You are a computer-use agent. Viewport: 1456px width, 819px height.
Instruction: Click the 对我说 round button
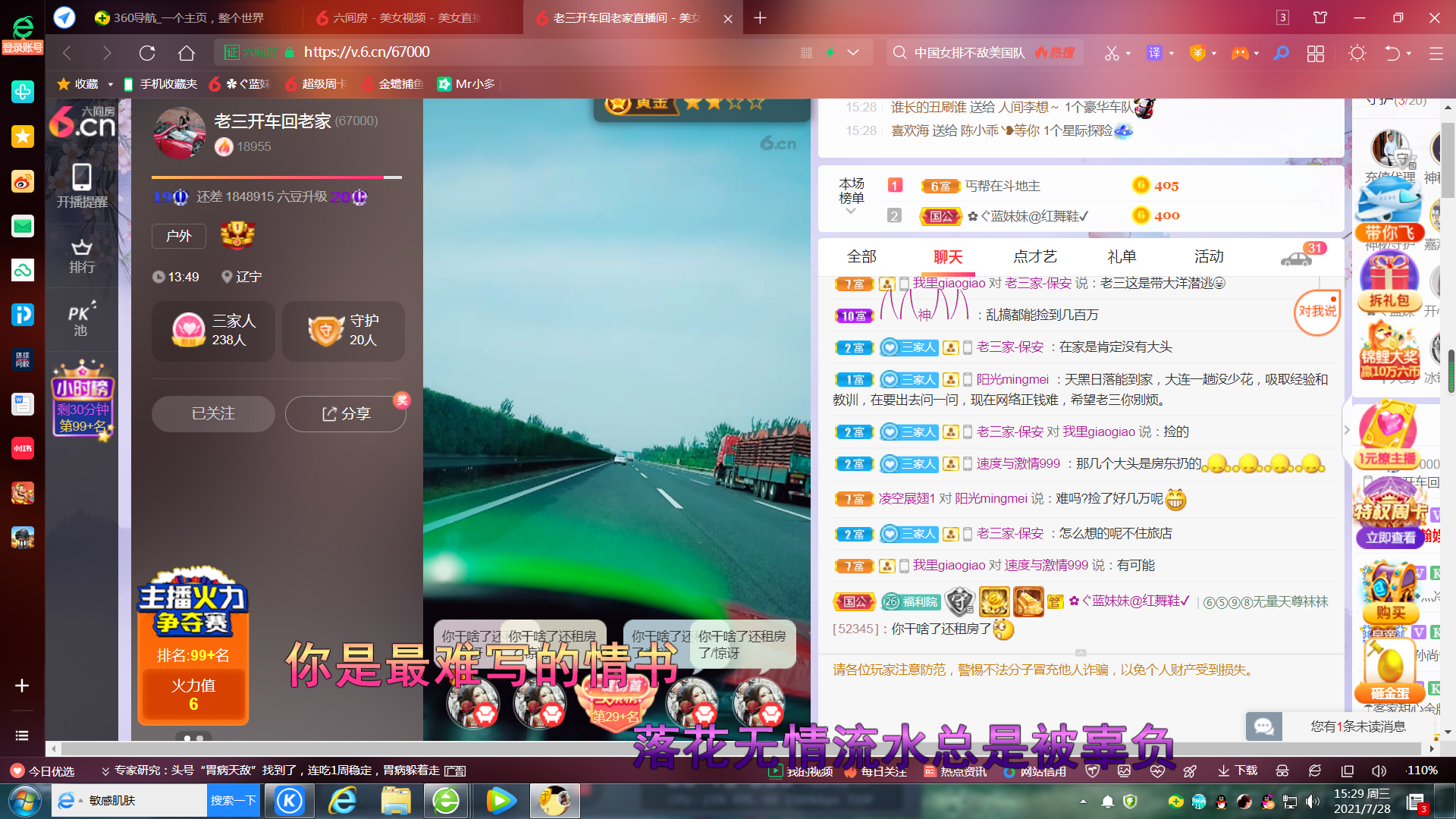click(x=1316, y=312)
